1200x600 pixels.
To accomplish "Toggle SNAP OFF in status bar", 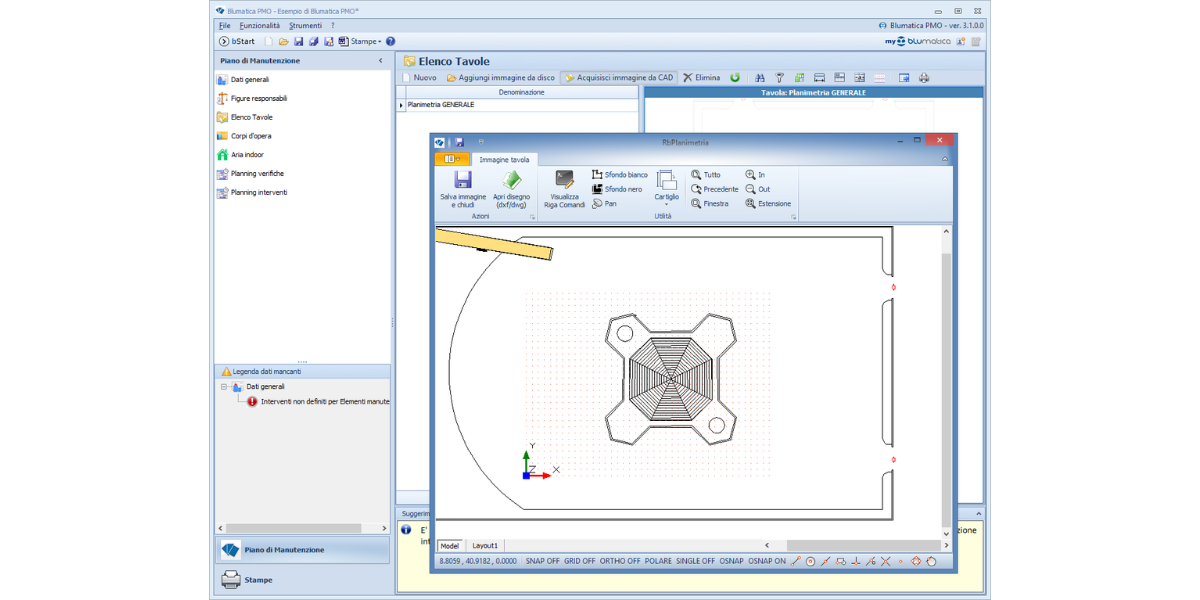I will (x=543, y=561).
